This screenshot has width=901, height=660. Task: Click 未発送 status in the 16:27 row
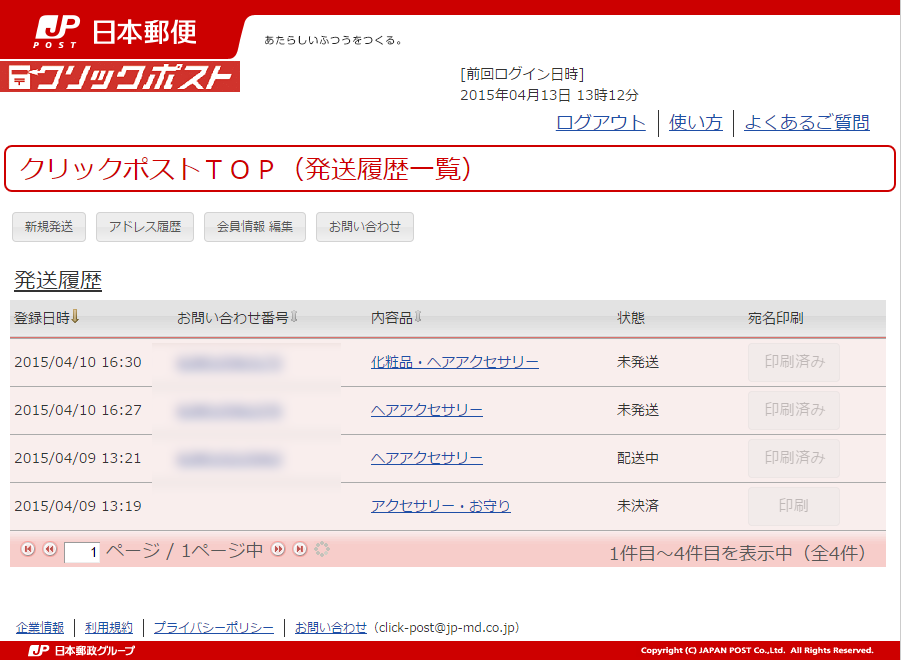pyautogui.click(x=638, y=410)
